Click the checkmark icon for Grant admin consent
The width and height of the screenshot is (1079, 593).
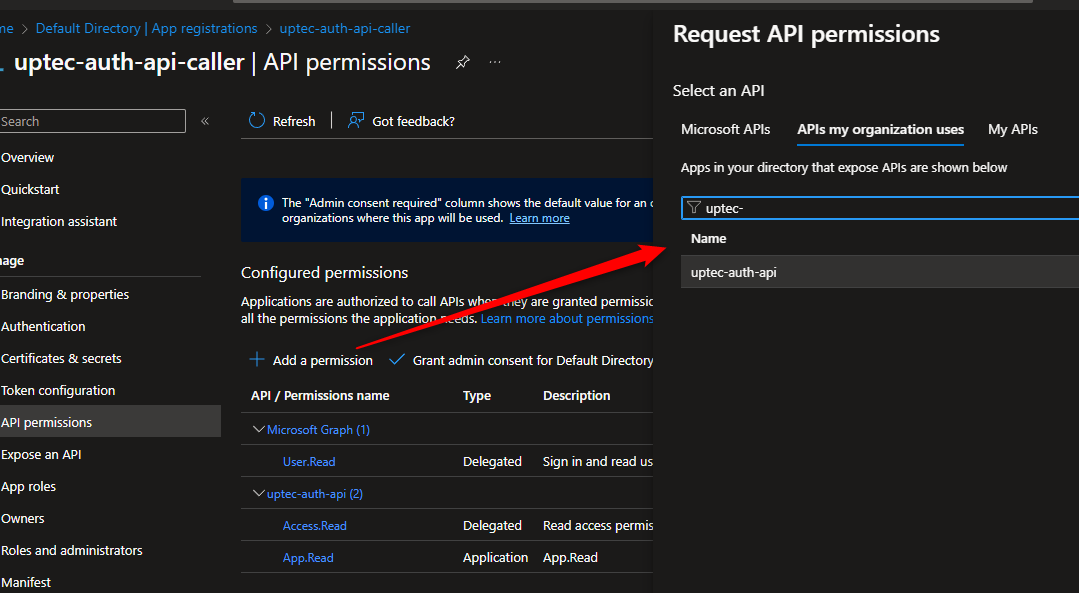point(397,360)
